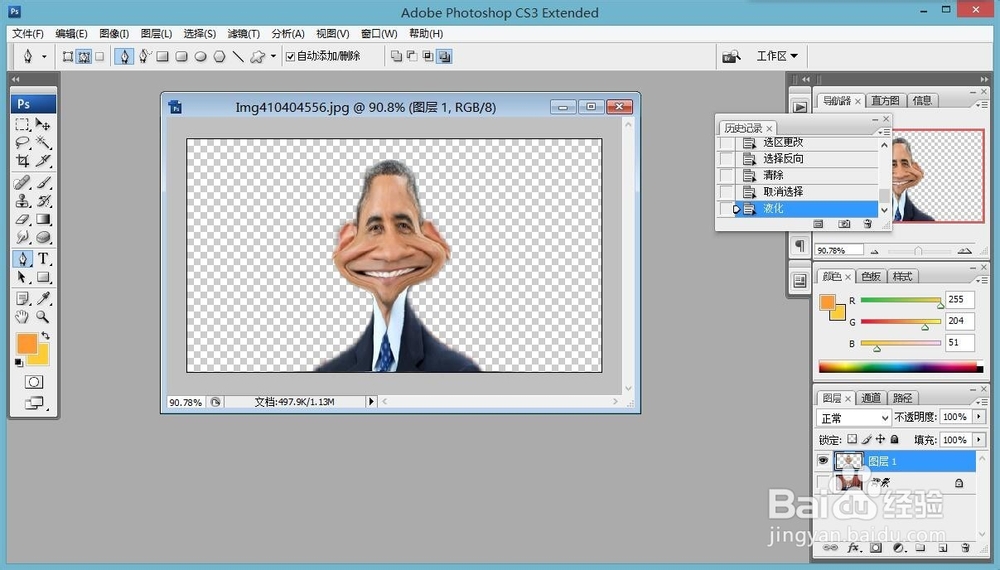This screenshot has height=570, width=1000.
Task: Open the 文件(F) menu
Action: click(x=28, y=34)
